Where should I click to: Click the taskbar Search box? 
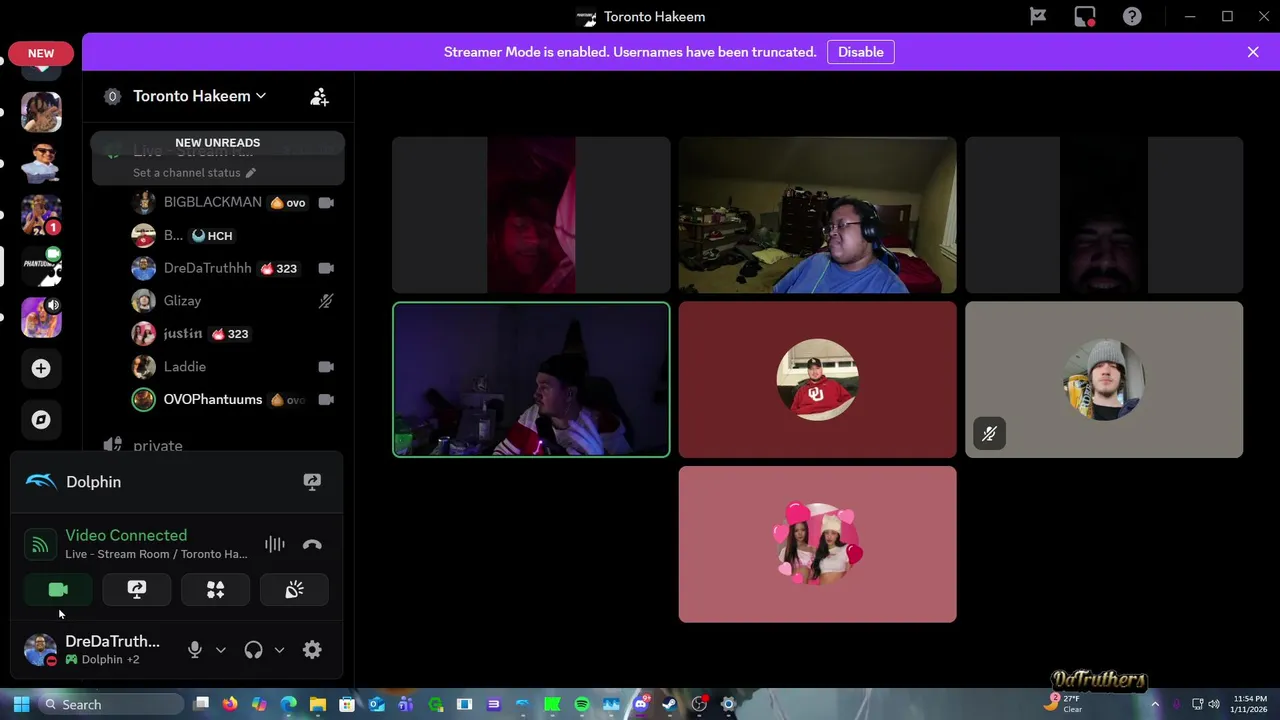[x=110, y=704]
